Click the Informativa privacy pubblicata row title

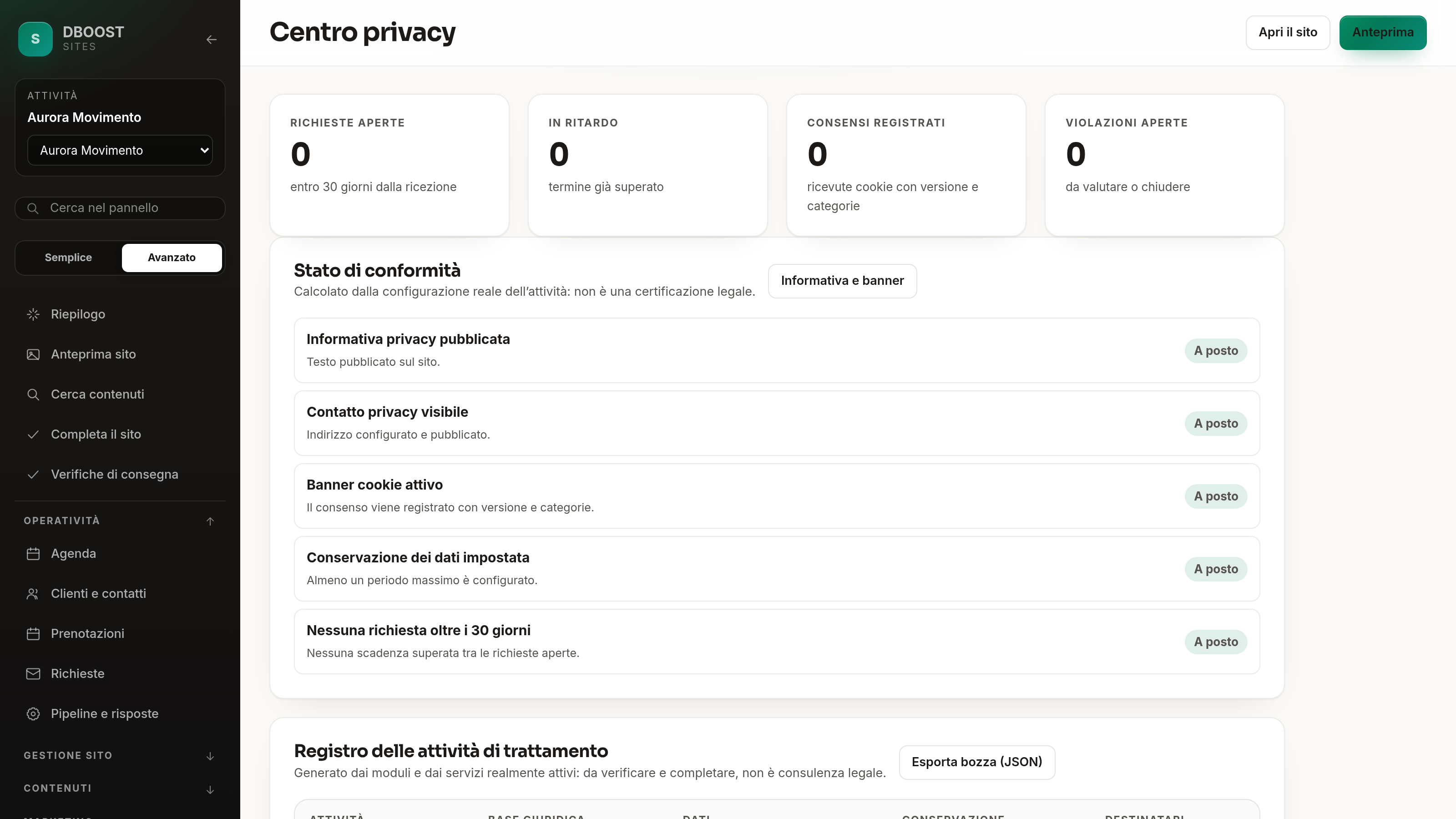(x=408, y=339)
